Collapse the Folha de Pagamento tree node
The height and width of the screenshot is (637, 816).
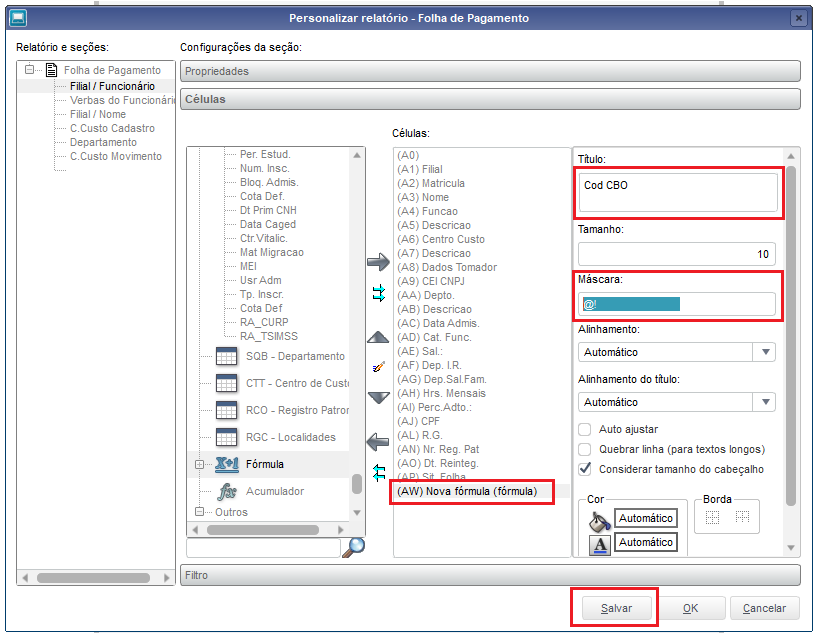pos(30,69)
